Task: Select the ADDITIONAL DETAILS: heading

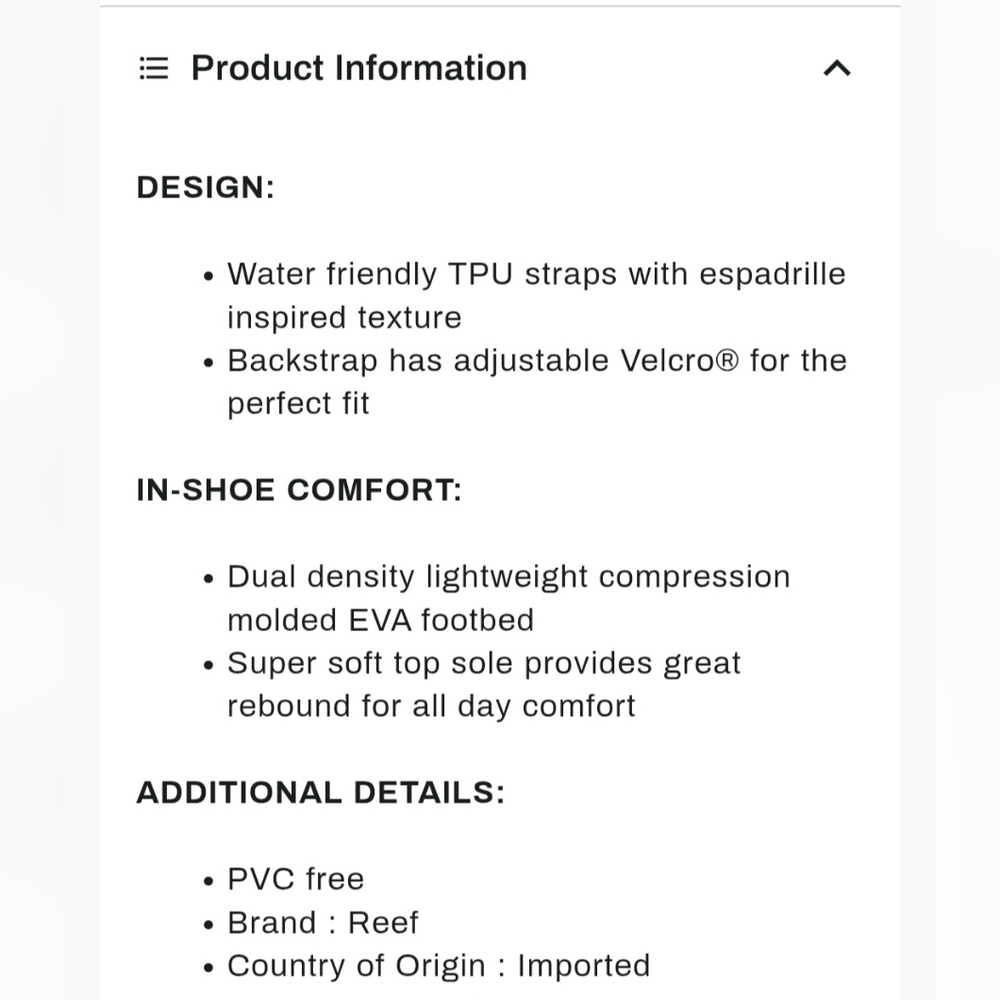Action: tap(321, 793)
